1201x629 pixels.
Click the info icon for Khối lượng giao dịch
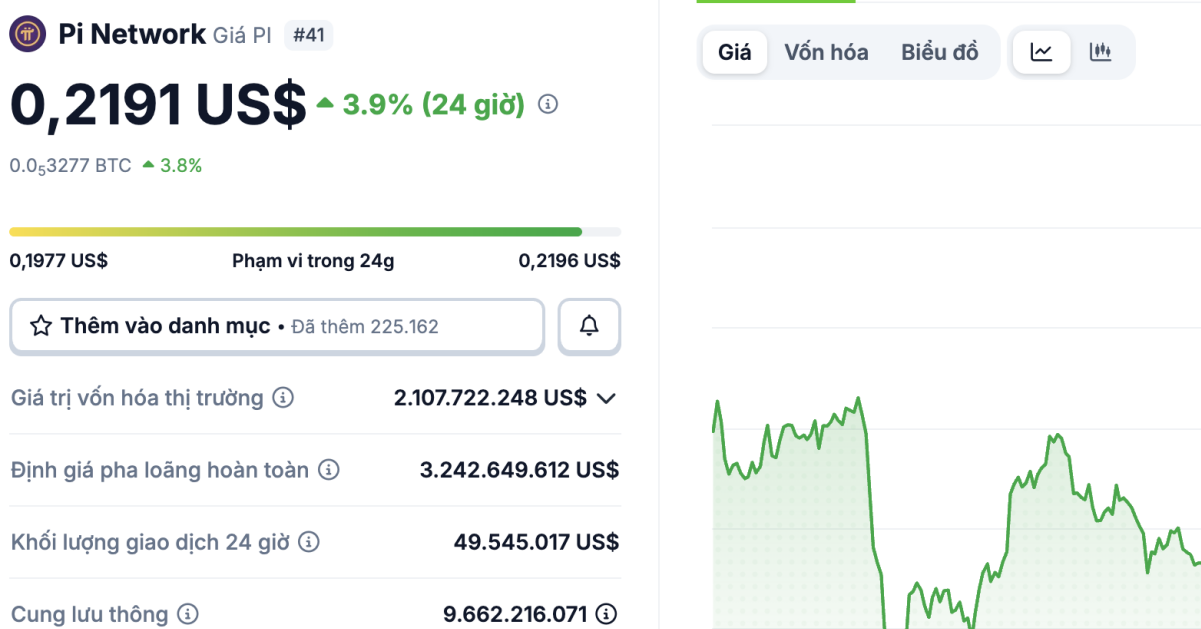pos(308,543)
